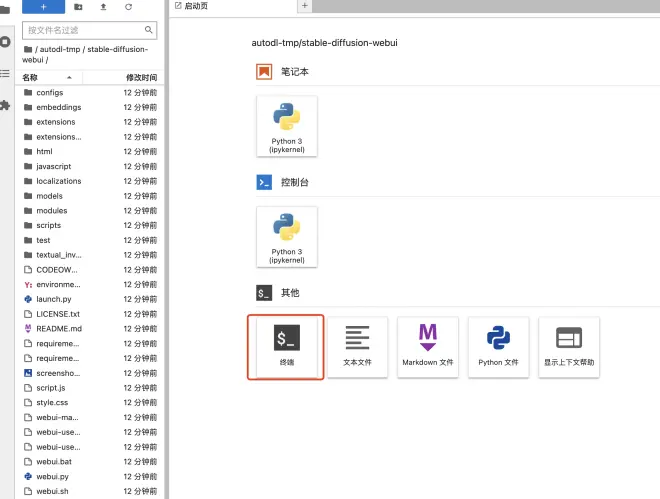
Task: Select the CODEOW... file
Action: 90,270
